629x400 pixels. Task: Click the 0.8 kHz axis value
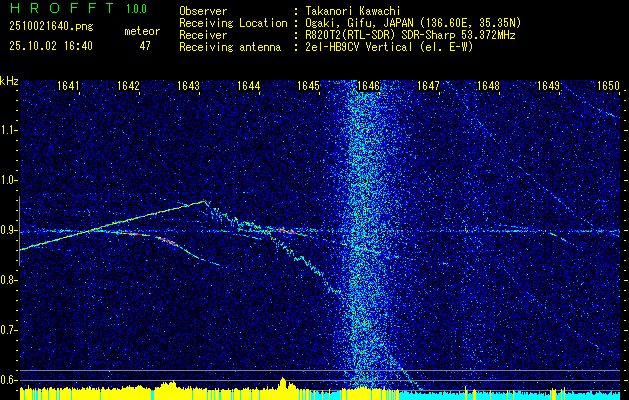point(9,280)
